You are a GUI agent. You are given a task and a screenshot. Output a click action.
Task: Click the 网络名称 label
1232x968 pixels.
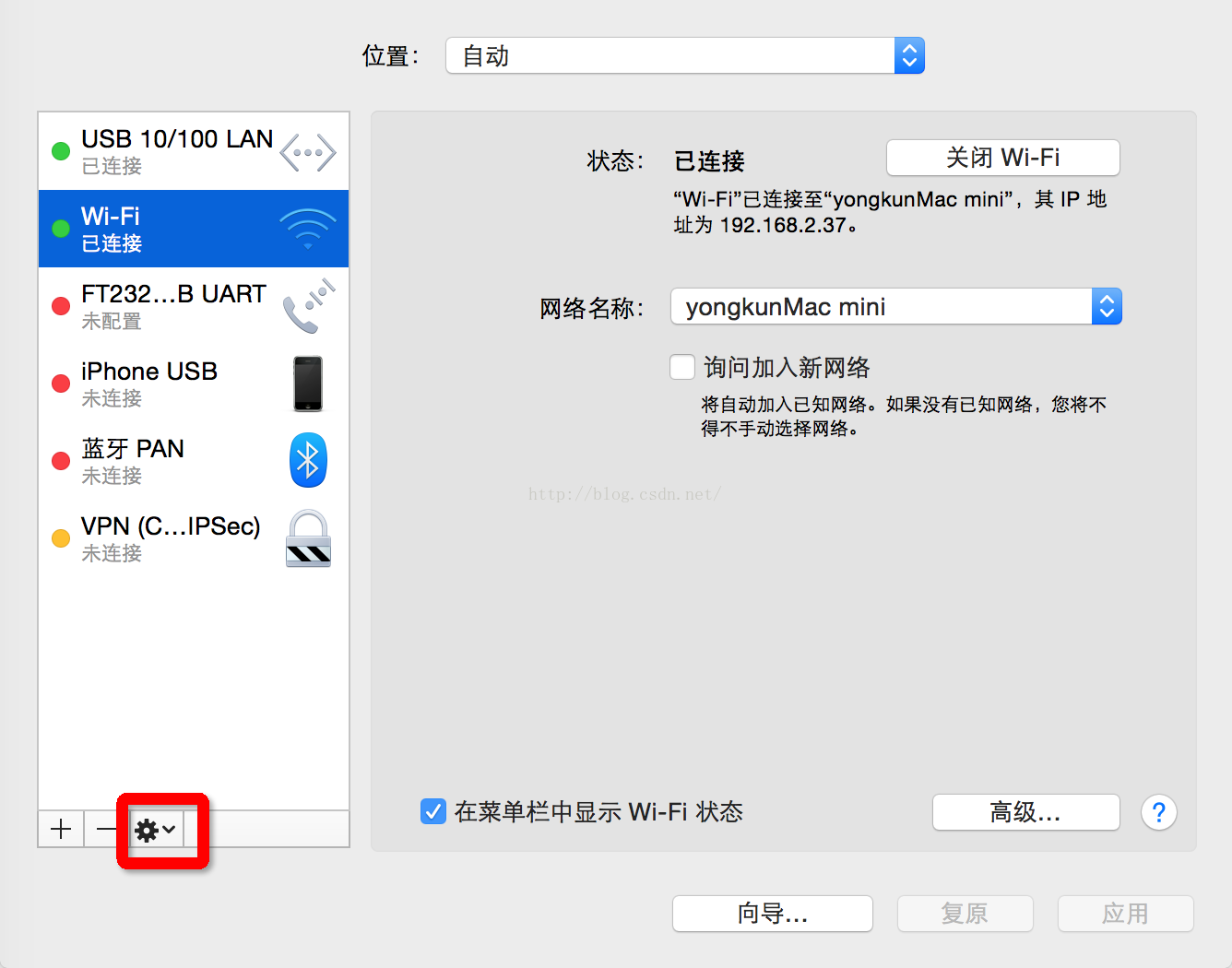pyautogui.click(x=591, y=308)
